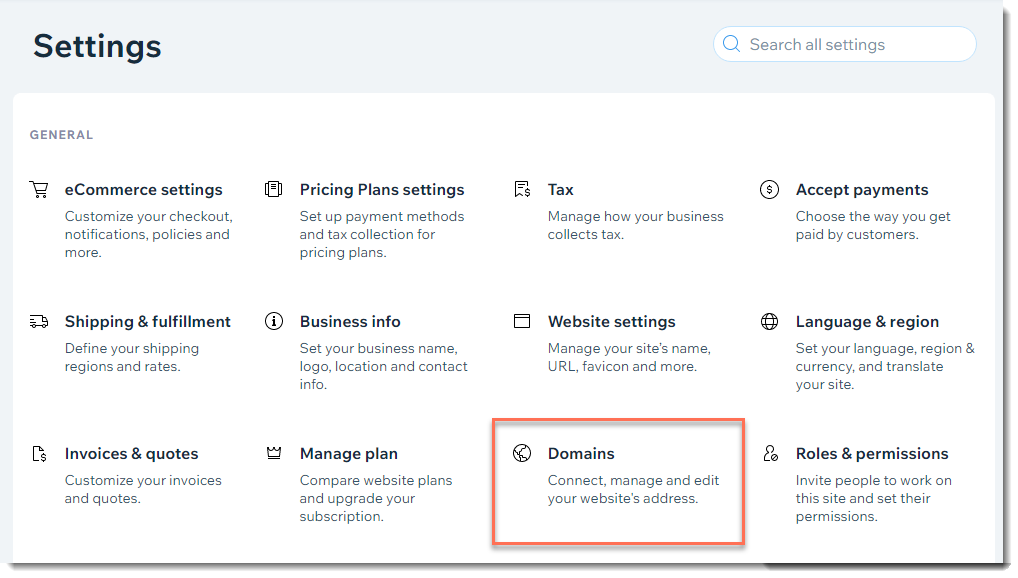Click the search magnifier icon
This screenshot has height=578, width=1018.
pyautogui.click(x=732, y=44)
